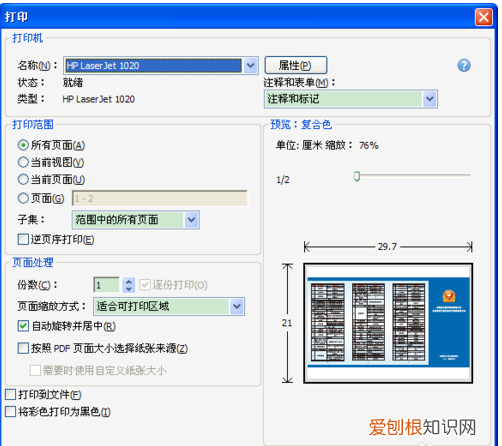Choose the 当前页面(U) radio option
This screenshot has width=502, height=446.
coord(23,179)
